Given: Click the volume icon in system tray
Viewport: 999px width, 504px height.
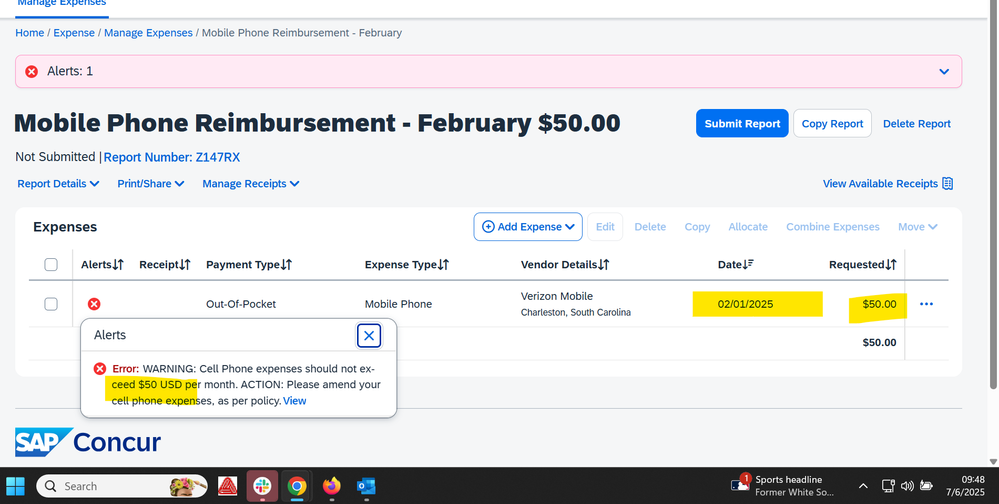Looking at the screenshot, I should point(907,486).
